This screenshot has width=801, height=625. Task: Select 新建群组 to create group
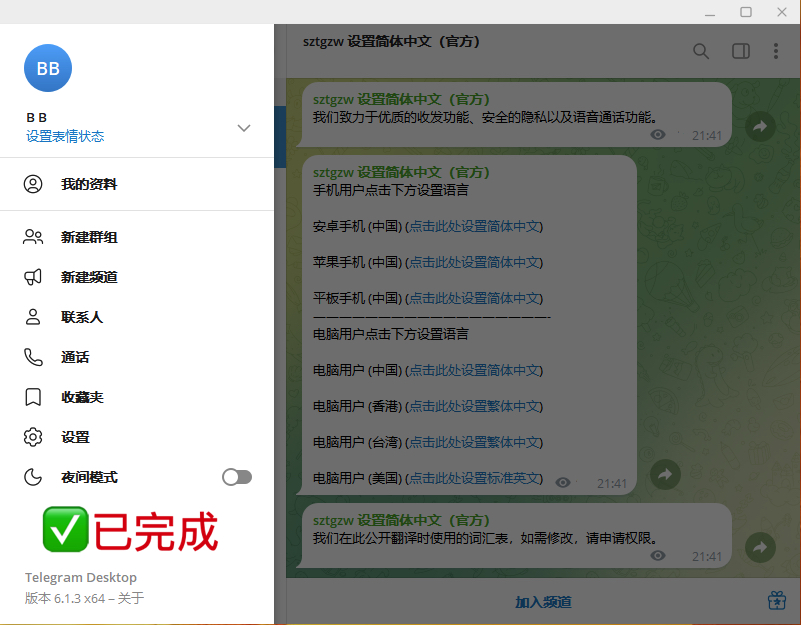89,237
